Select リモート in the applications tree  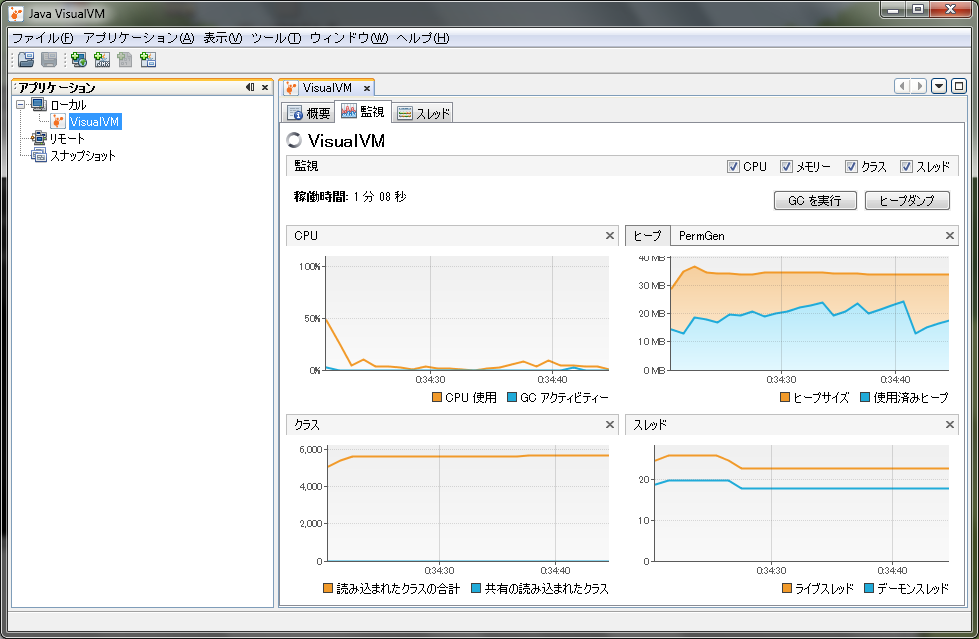(x=67, y=138)
